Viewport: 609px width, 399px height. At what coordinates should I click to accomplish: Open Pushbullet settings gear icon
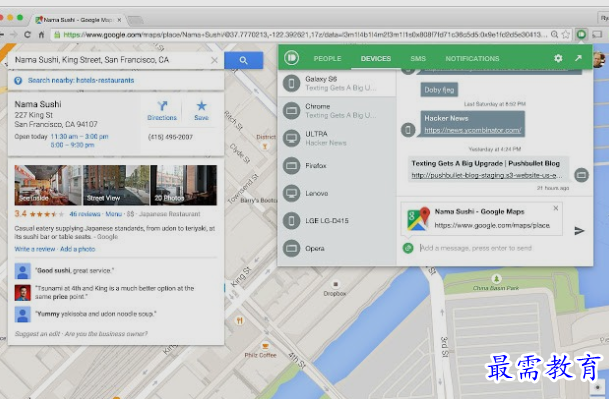point(558,58)
